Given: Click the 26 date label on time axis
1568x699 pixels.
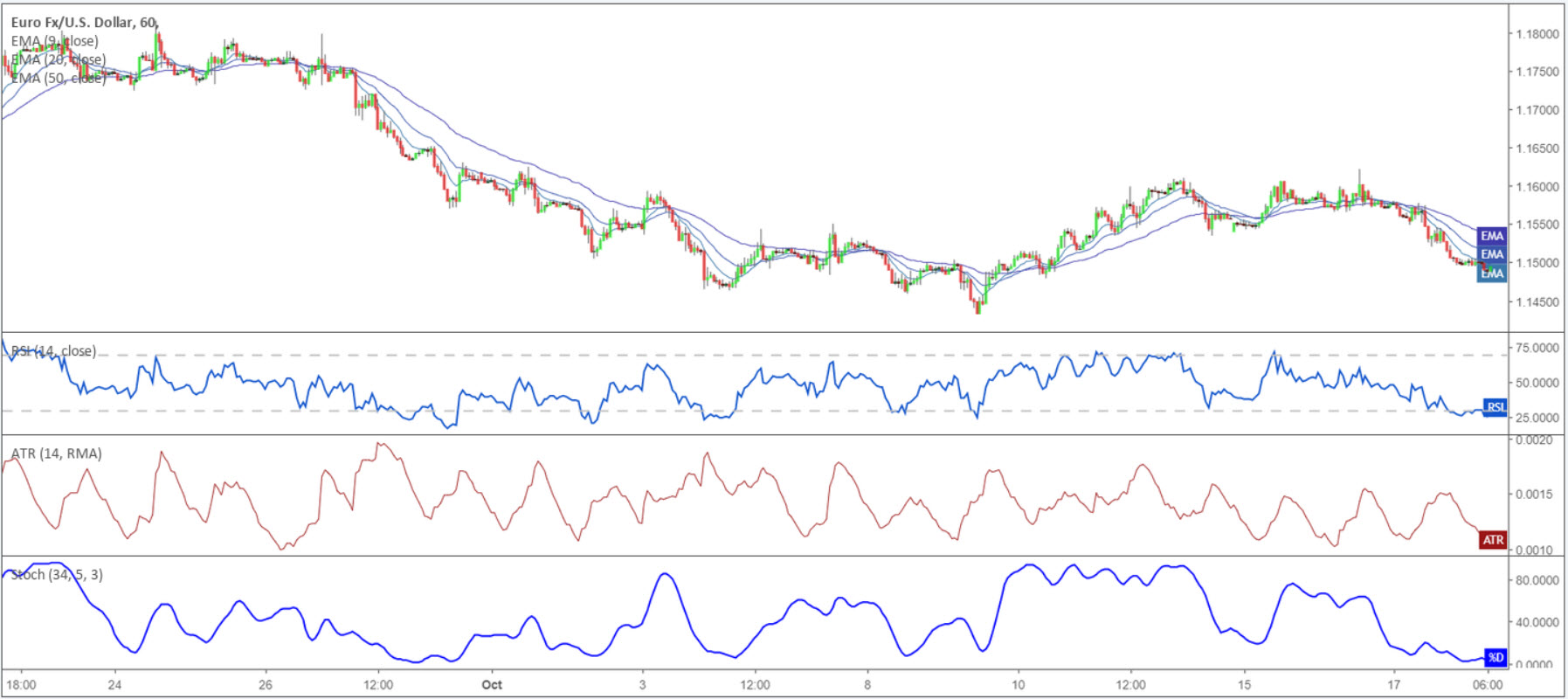Looking at the screenshot, I should tap(266, 685).
